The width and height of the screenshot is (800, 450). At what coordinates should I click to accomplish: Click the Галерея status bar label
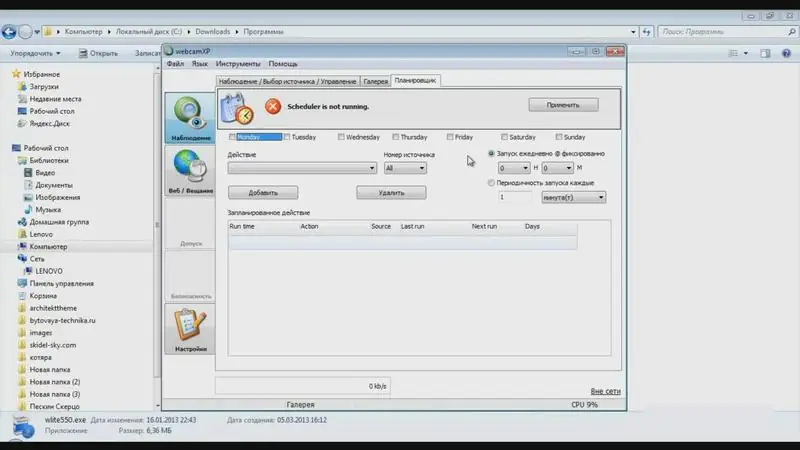pyautogui.click(x=301, y=405)
